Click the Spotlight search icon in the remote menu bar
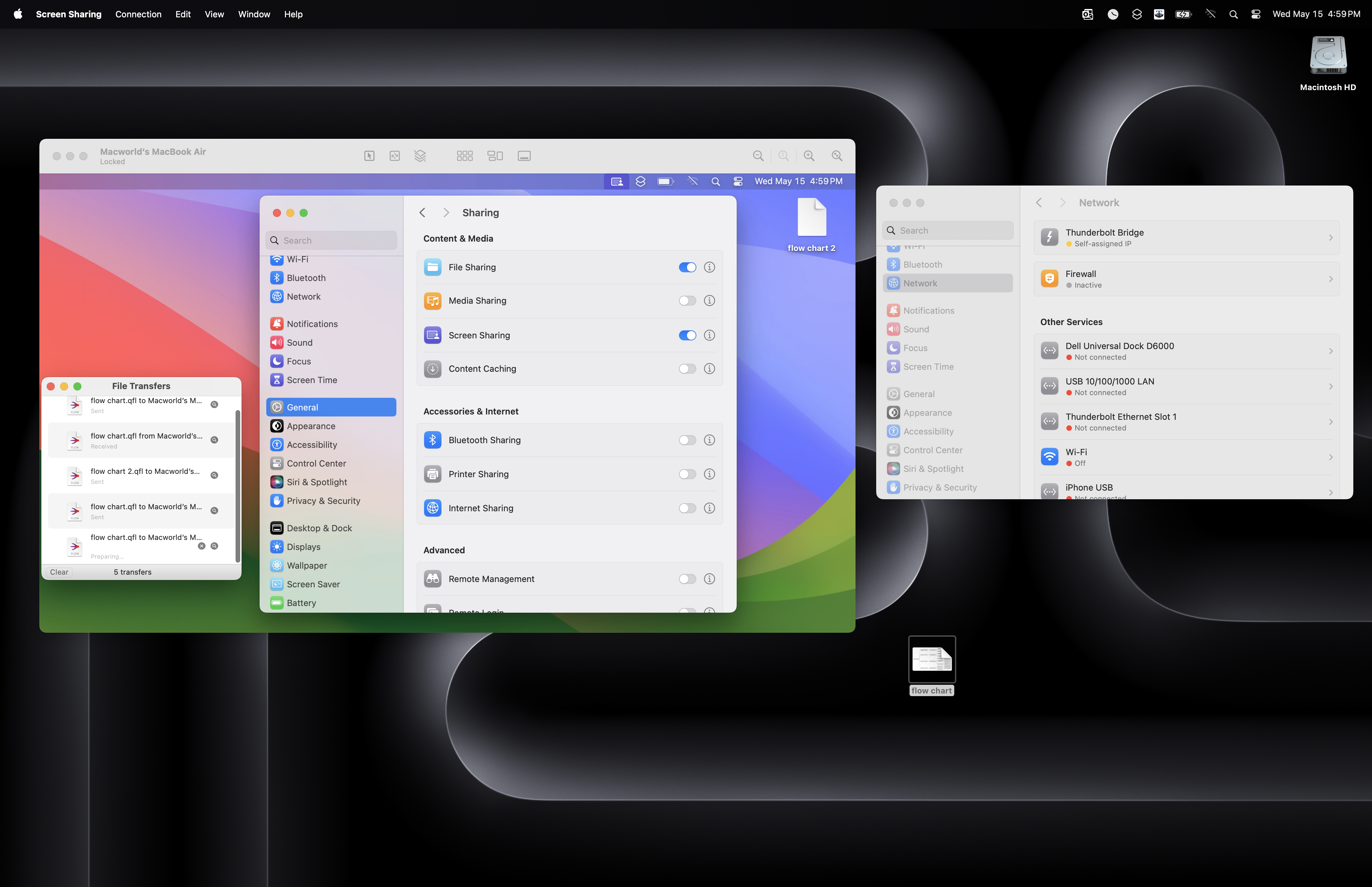 [x=716, y=181]
